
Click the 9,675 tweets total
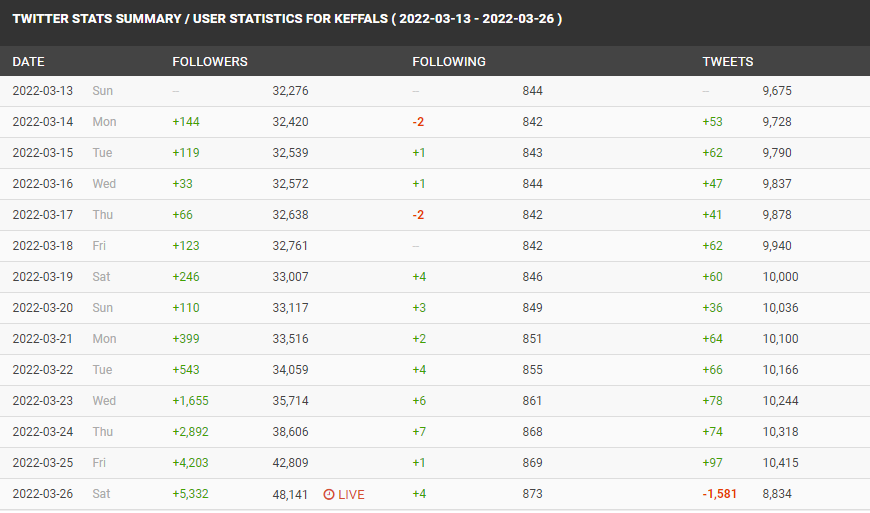click(x=777, y=91)
